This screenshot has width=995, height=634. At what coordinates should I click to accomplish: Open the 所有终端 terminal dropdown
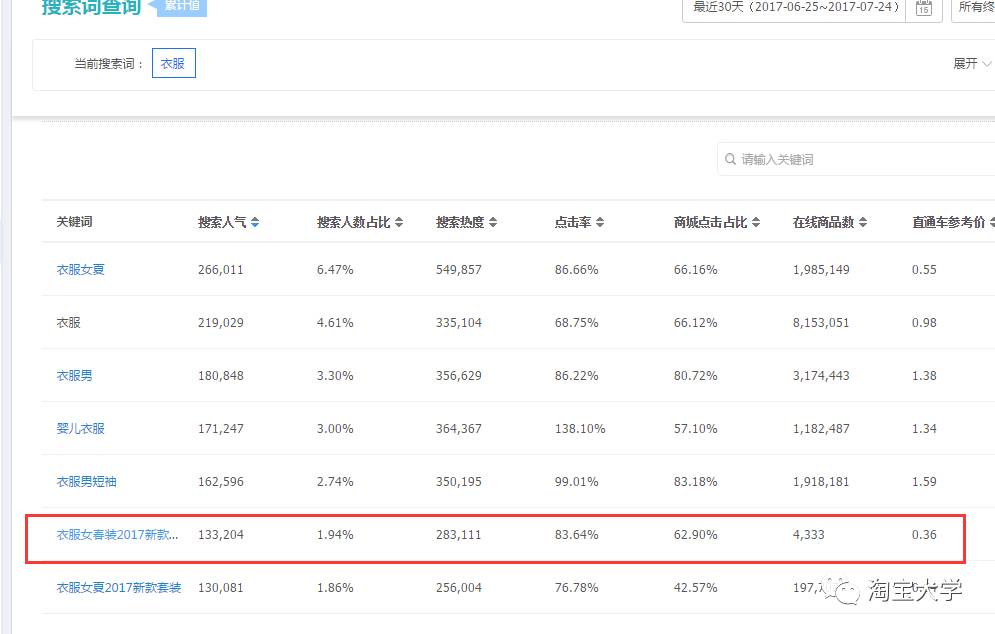(974, 8)
